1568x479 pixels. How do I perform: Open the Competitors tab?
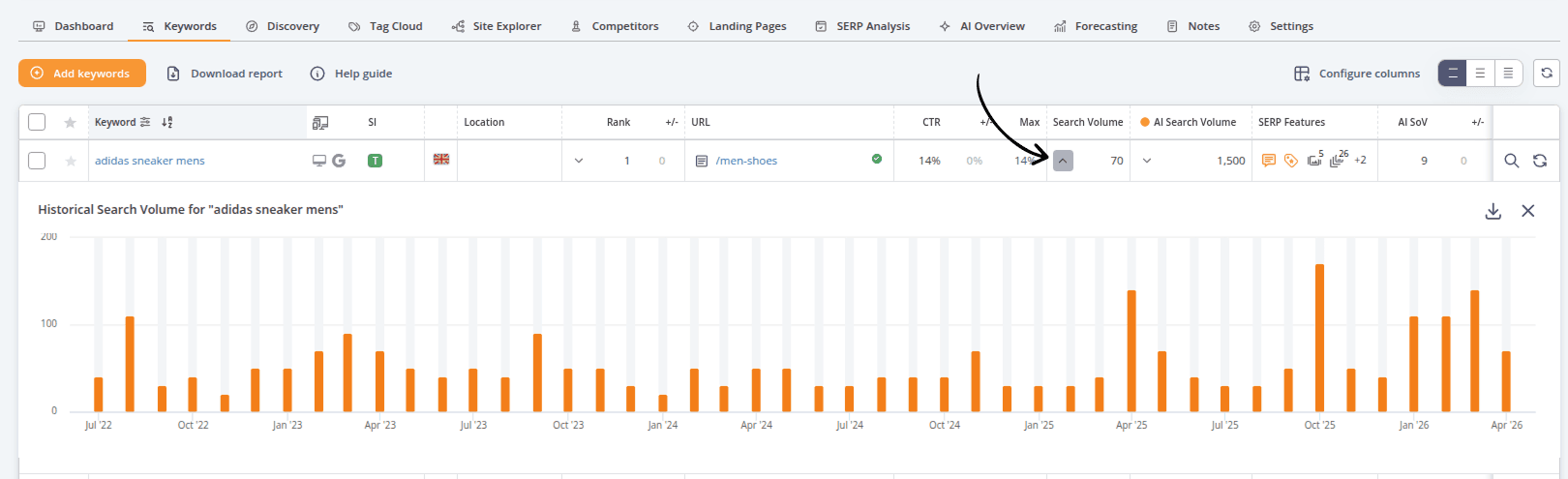(x=615, y=26)
